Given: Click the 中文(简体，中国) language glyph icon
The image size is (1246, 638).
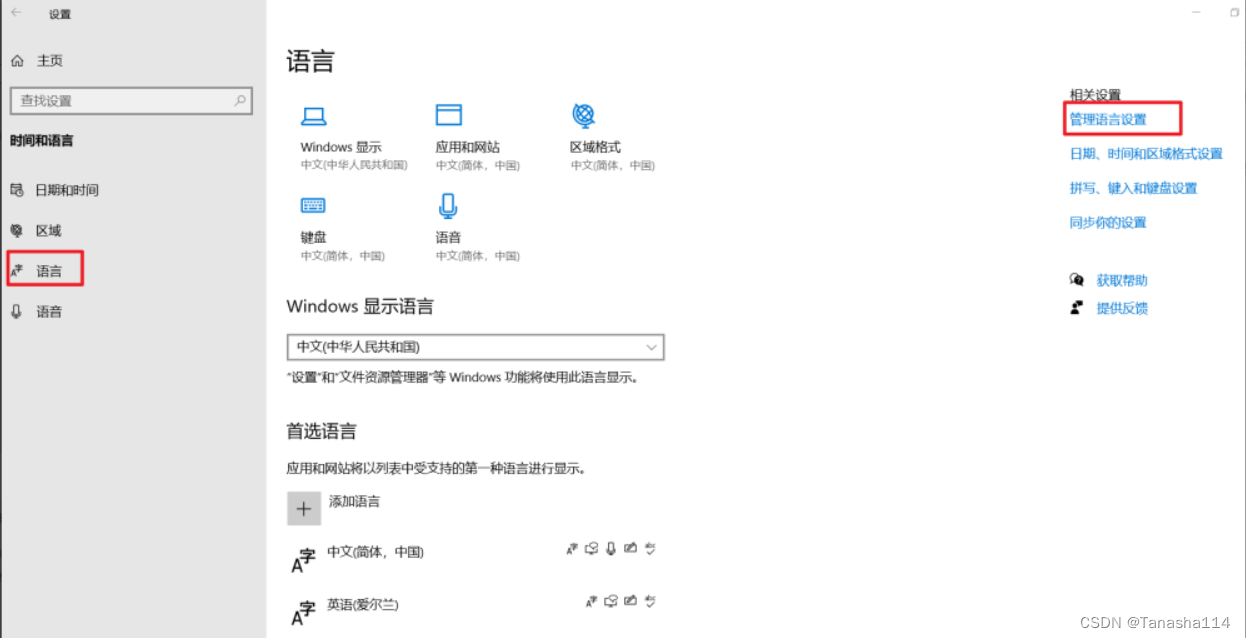Looking at the screenshot, I should [x=303, y=560].
